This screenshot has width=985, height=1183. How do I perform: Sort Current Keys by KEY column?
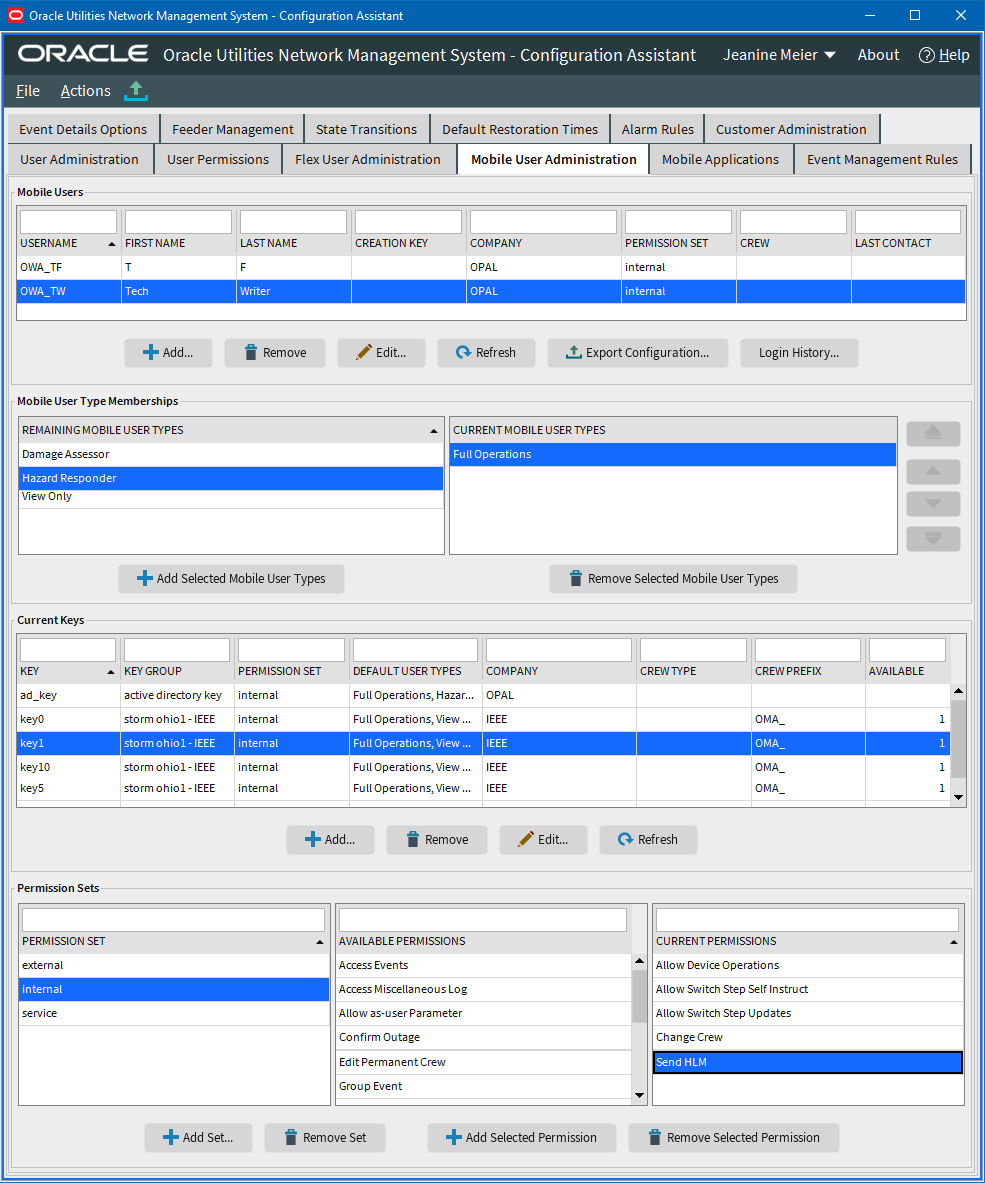coord(68,671)
